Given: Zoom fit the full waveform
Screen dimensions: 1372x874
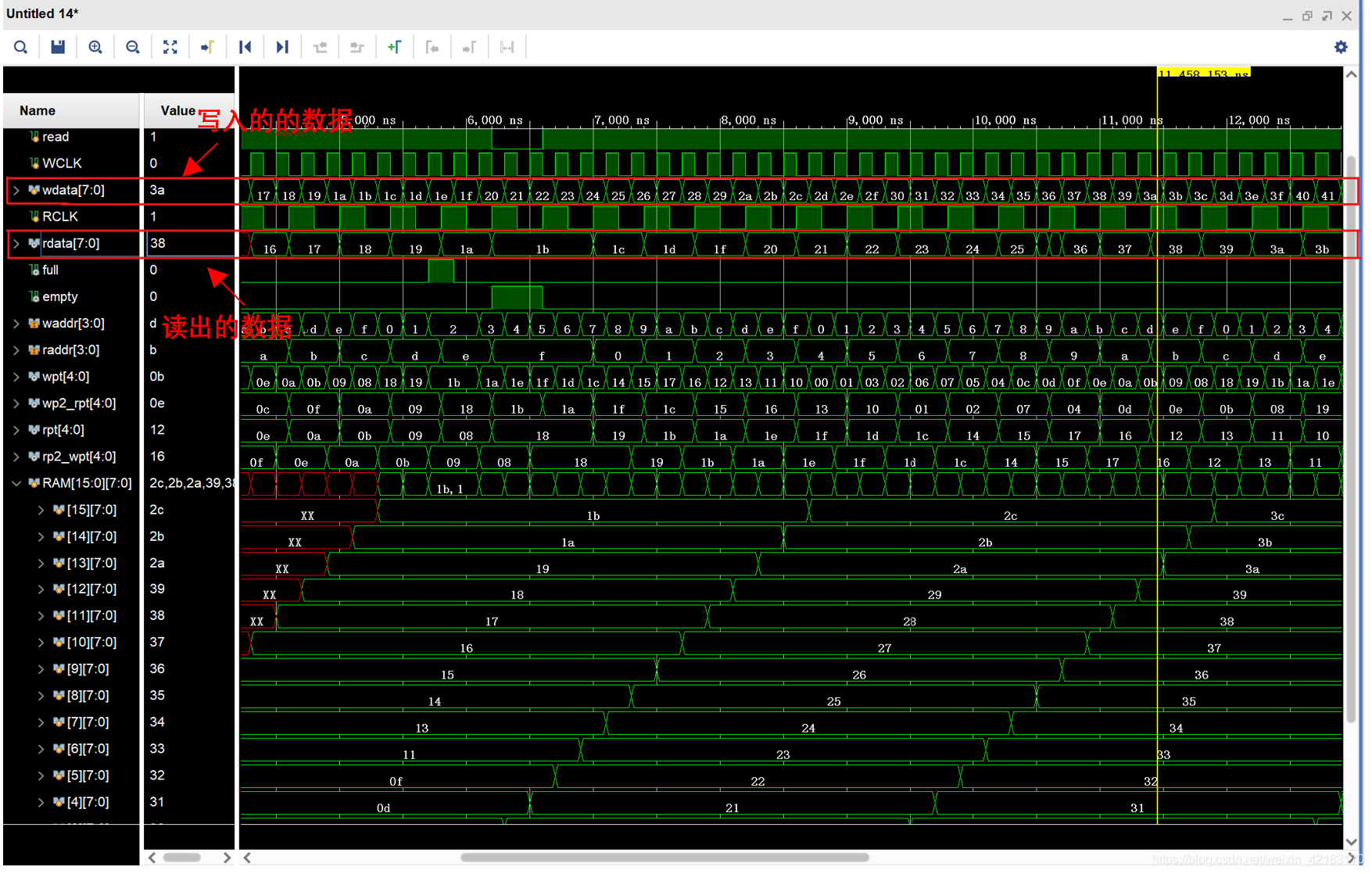Looking at the screenshot, I should pos(170,47).
